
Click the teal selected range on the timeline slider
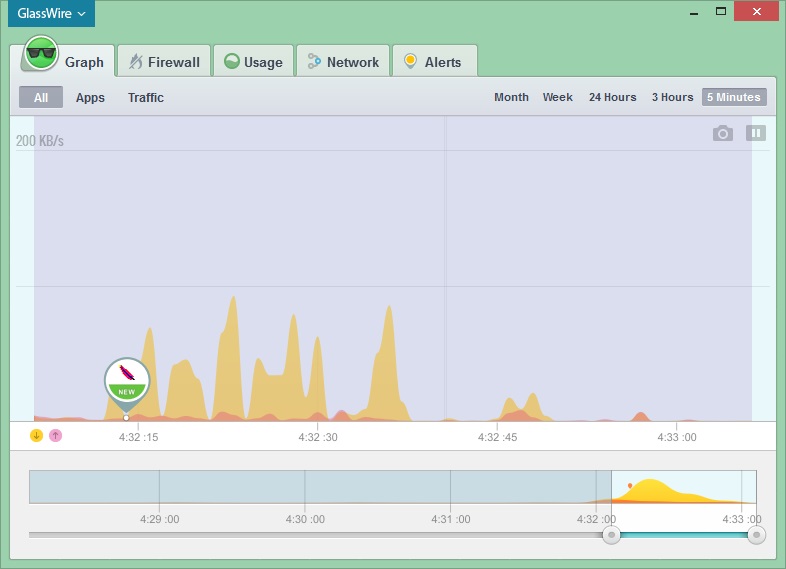coord(684,535)
